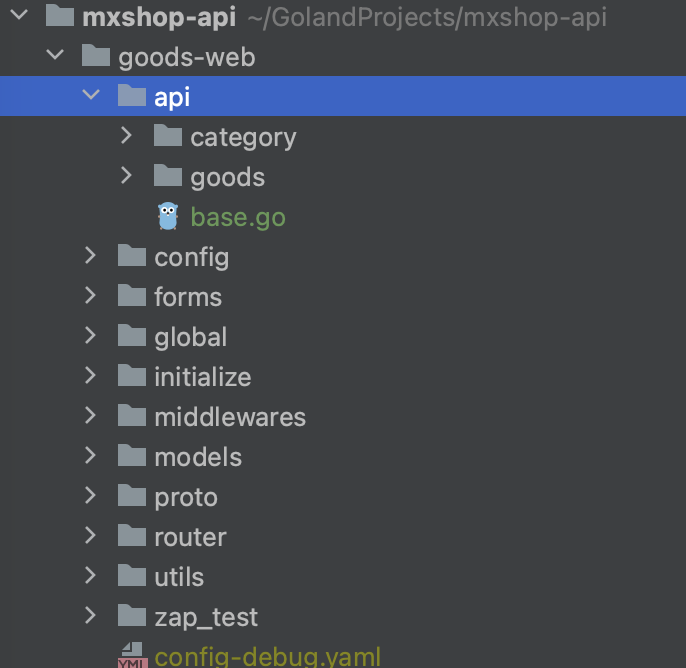Viewport: 686px width, 668px height.
Task: Expand the router folder arrow
Action: point(91,537)
